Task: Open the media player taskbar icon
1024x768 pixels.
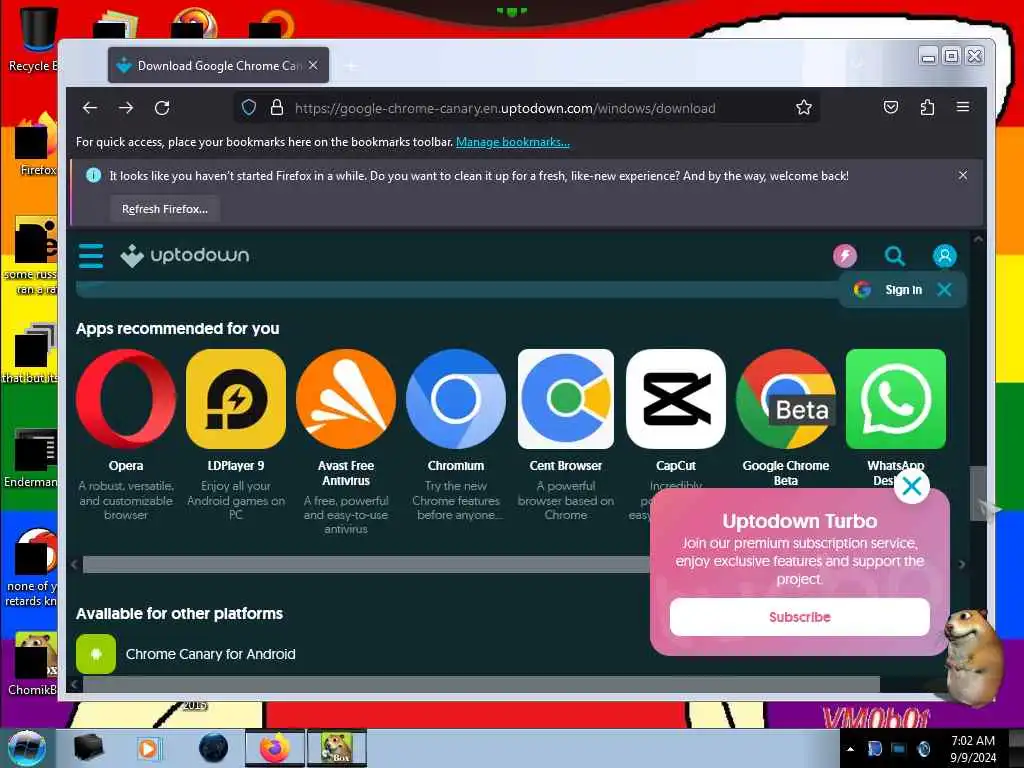Action: coord(148,748)
